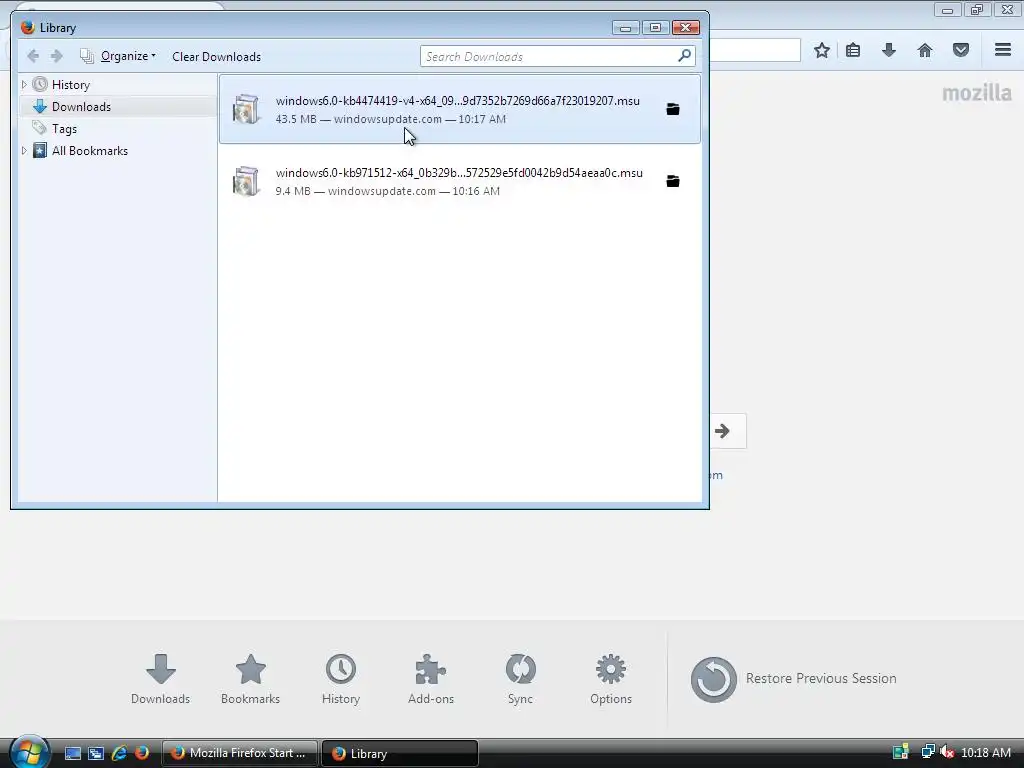The image size is (1024, 768).
Task: Select All Bookmarks in the sidebar
Action: point(89,151)
